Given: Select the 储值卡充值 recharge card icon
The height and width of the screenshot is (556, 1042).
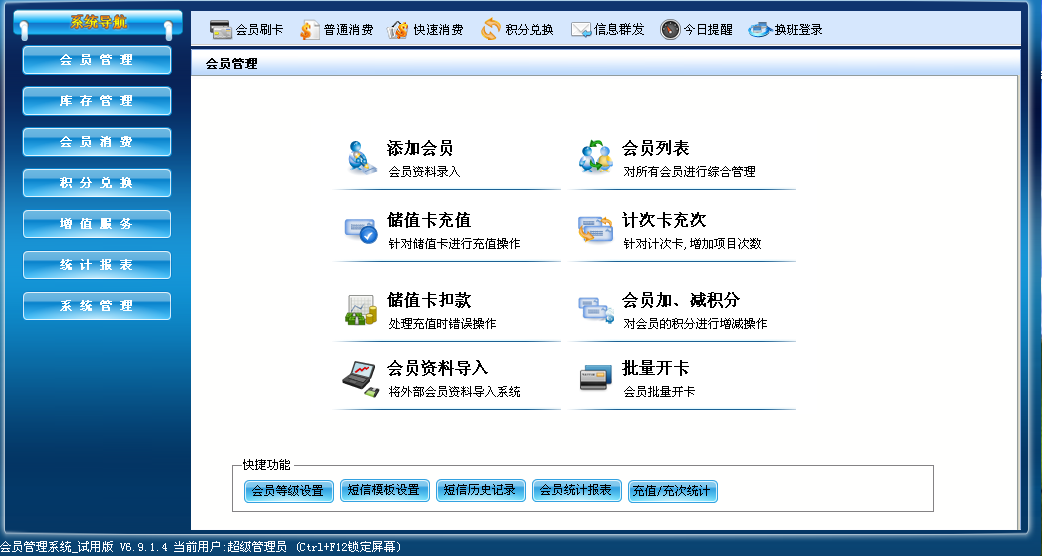Looking at the screenshot, I should [x=359, y=229].
